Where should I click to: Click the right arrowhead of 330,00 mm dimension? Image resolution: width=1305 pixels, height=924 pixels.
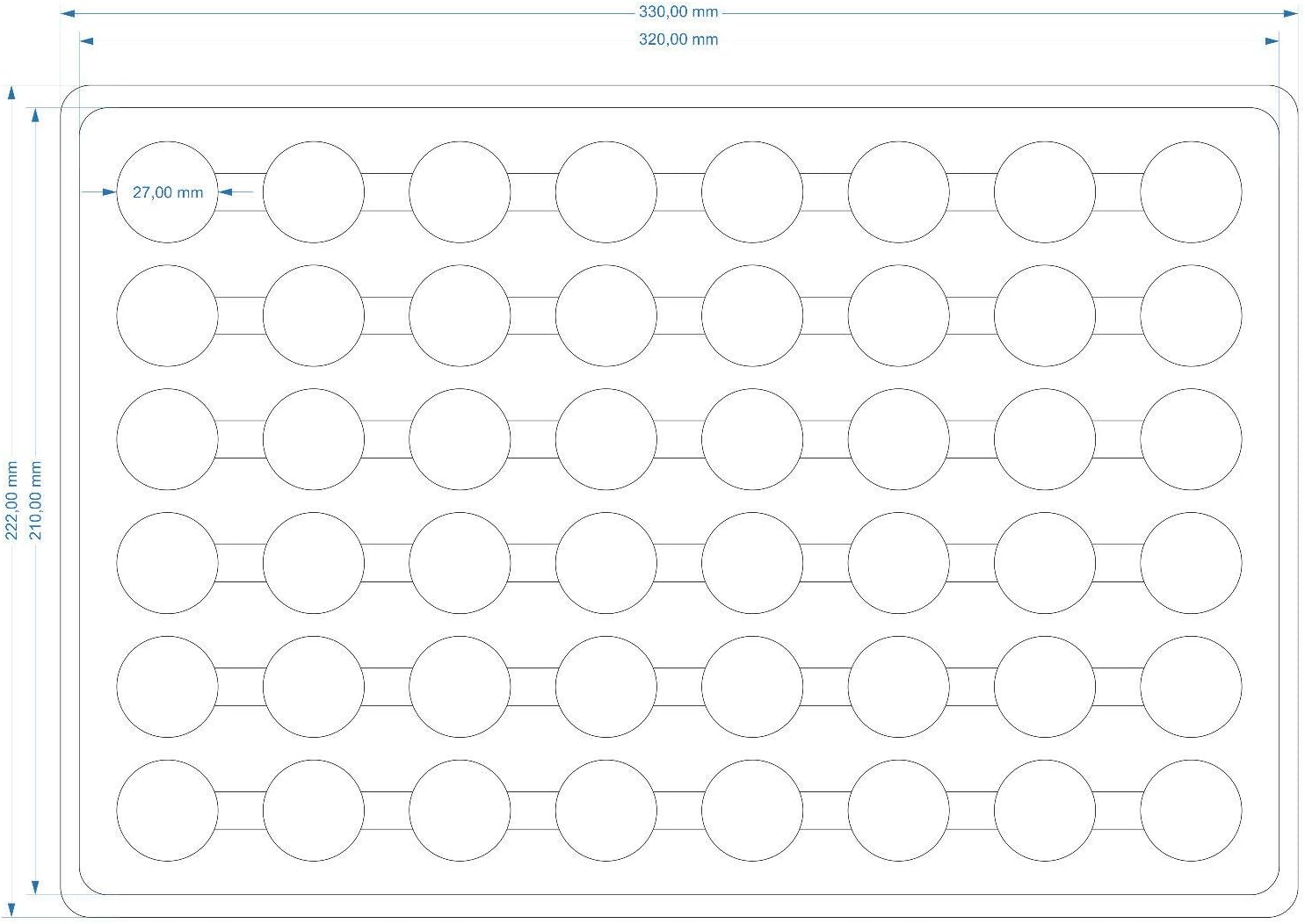point(1290,14)
